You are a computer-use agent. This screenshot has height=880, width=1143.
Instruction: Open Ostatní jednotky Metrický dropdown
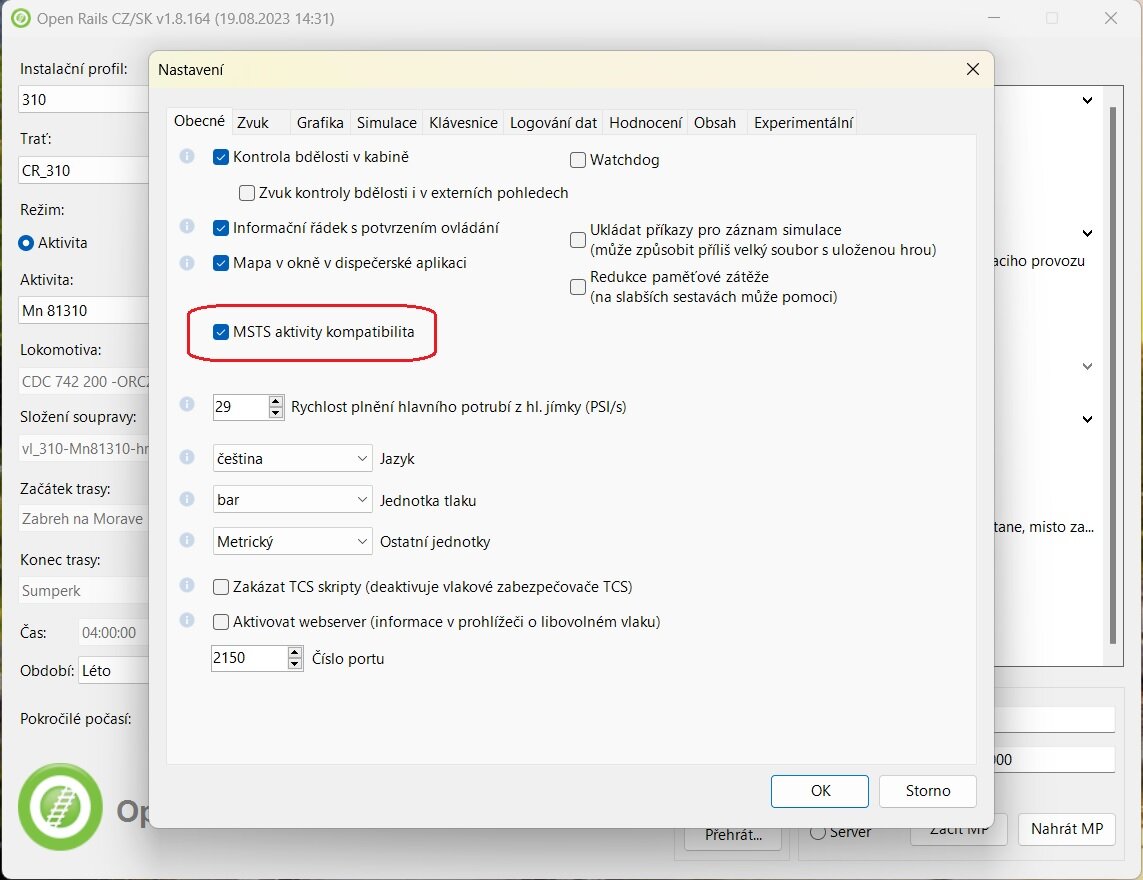pos(292,541)
